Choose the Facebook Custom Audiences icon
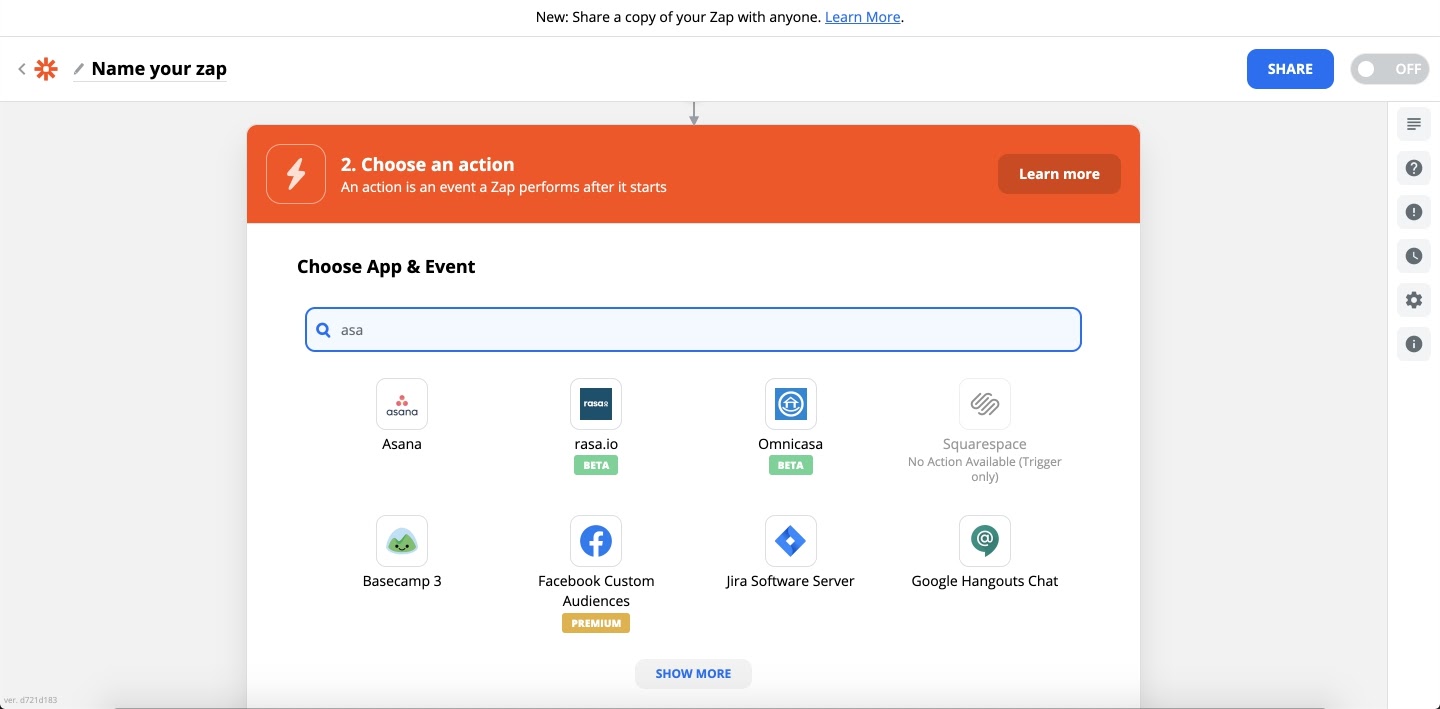1440x709 pixels. coord(596,541)
